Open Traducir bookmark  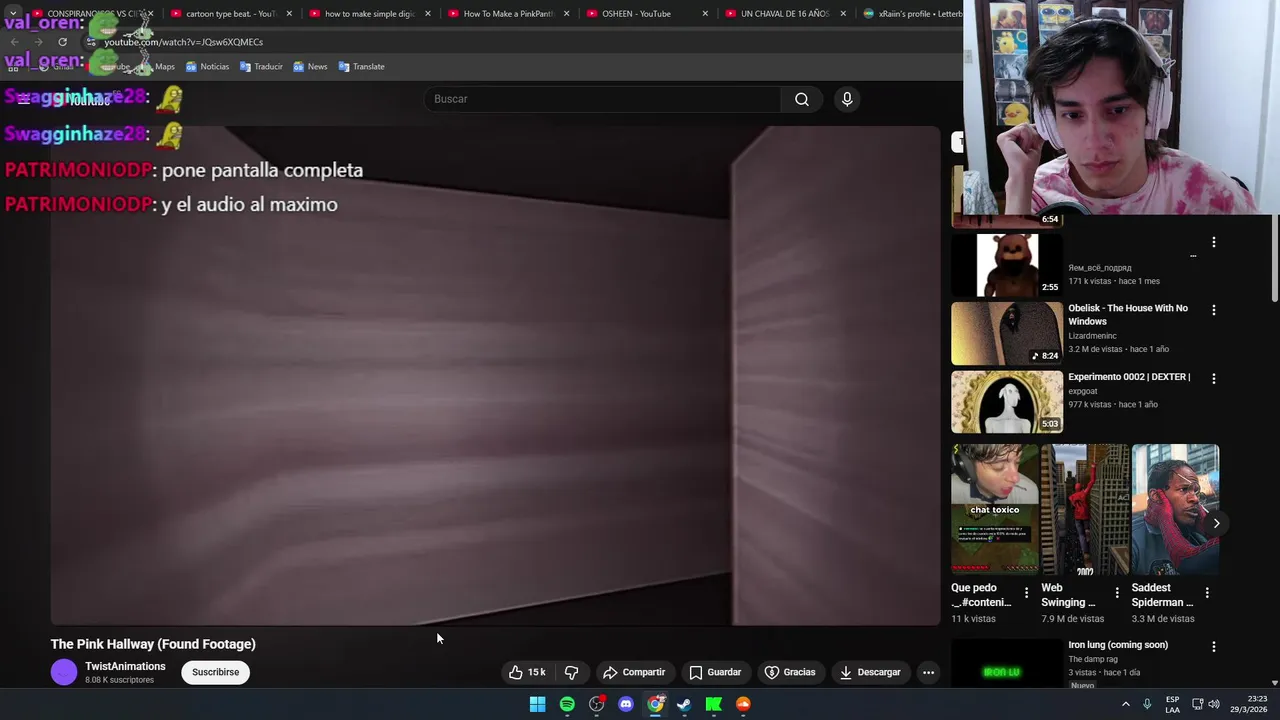point(261,67)
